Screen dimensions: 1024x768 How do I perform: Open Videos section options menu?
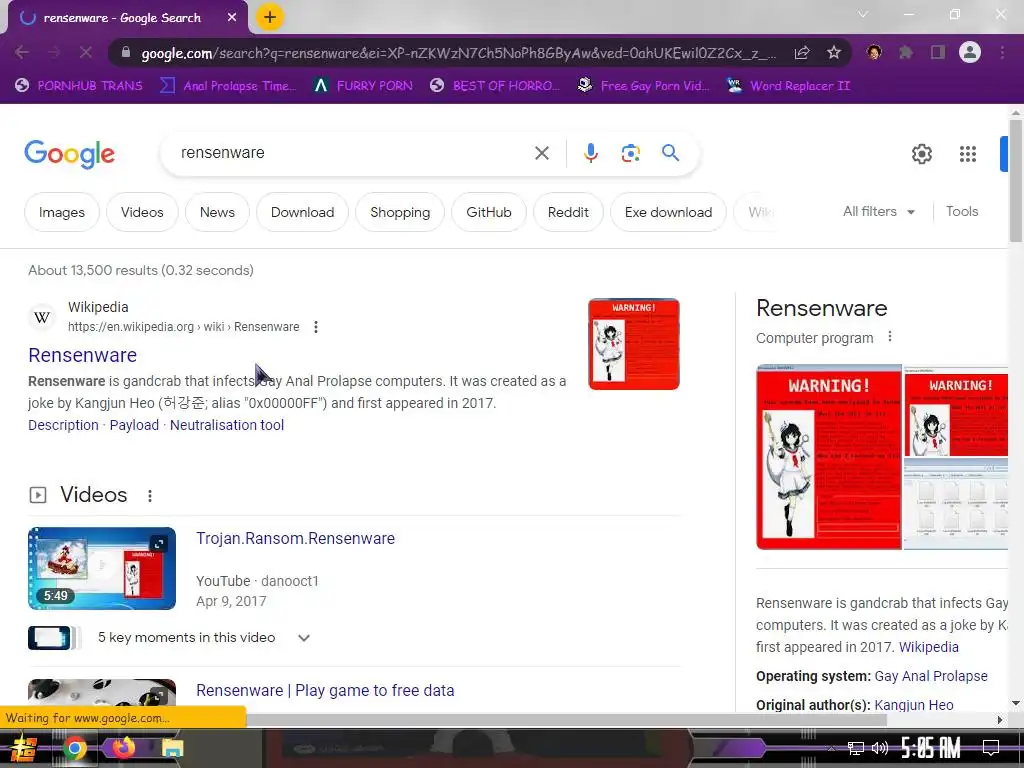[150, 496]
